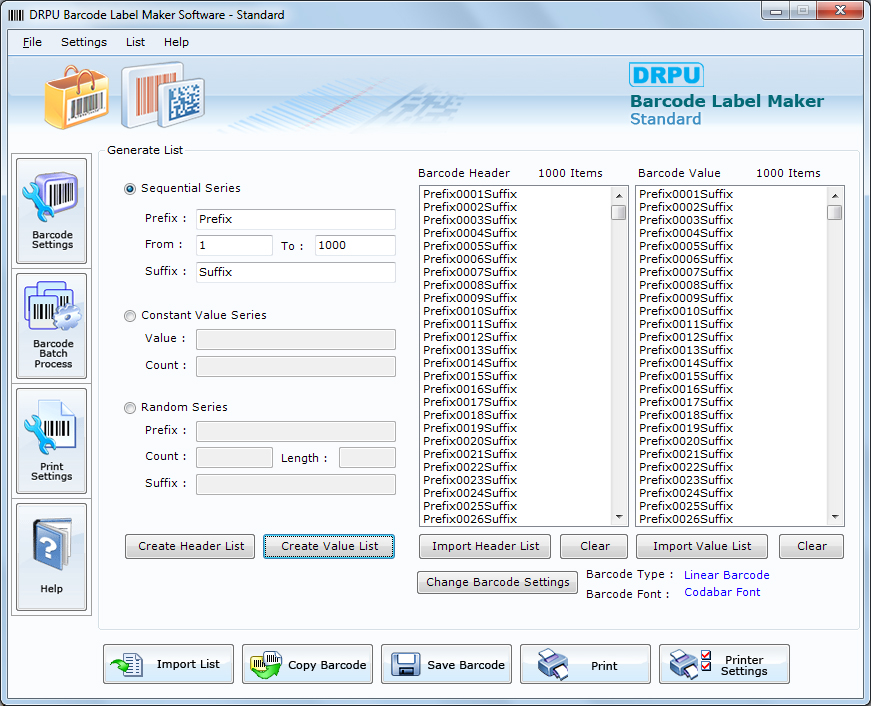The width and height of the screenshot is (871, 706).
Task: Click the Sequential Series Suffix field
Action: pyautogui.click(x=296, y=272)
